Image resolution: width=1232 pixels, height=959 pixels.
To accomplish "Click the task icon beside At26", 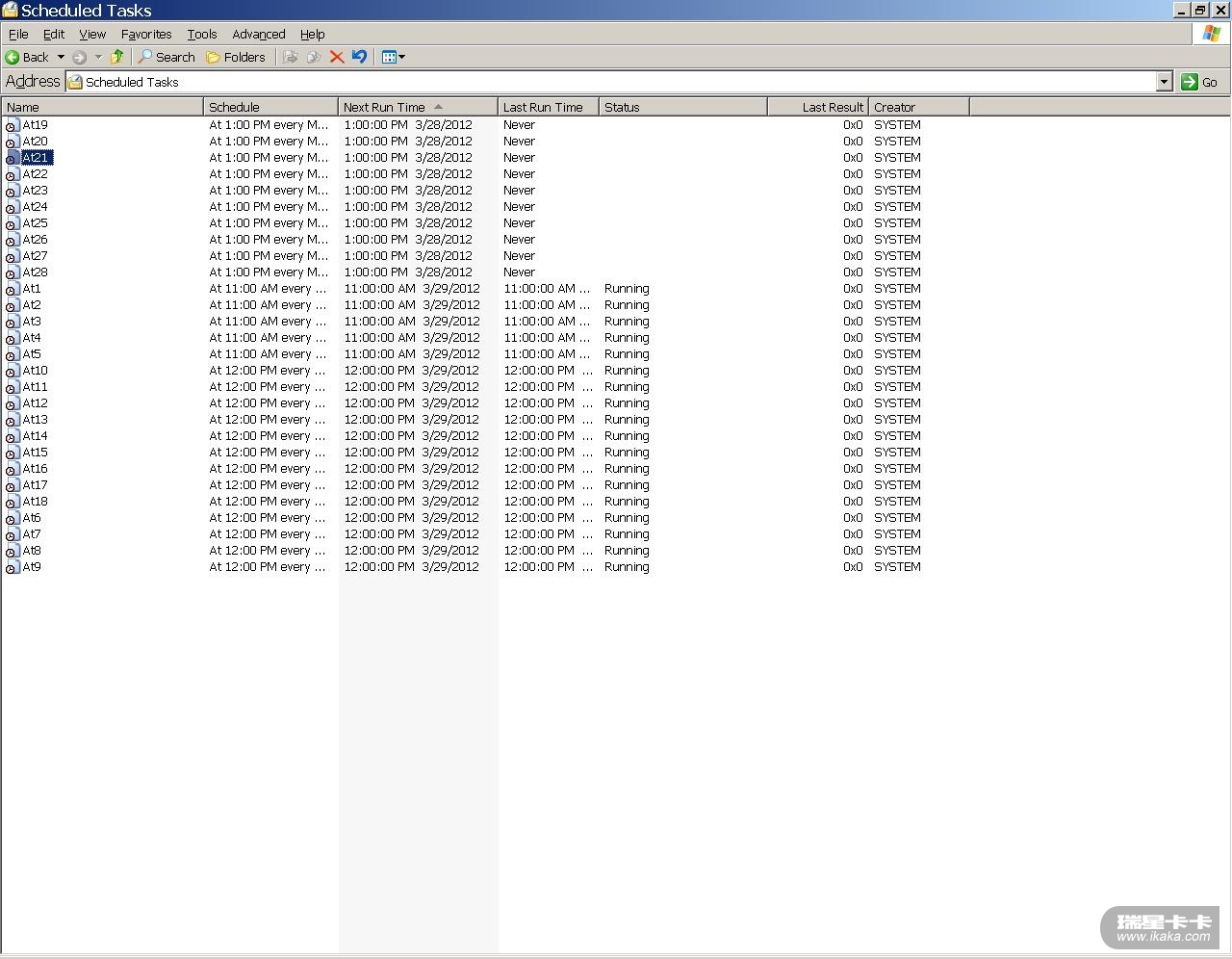I will click(x=13, y=240).
